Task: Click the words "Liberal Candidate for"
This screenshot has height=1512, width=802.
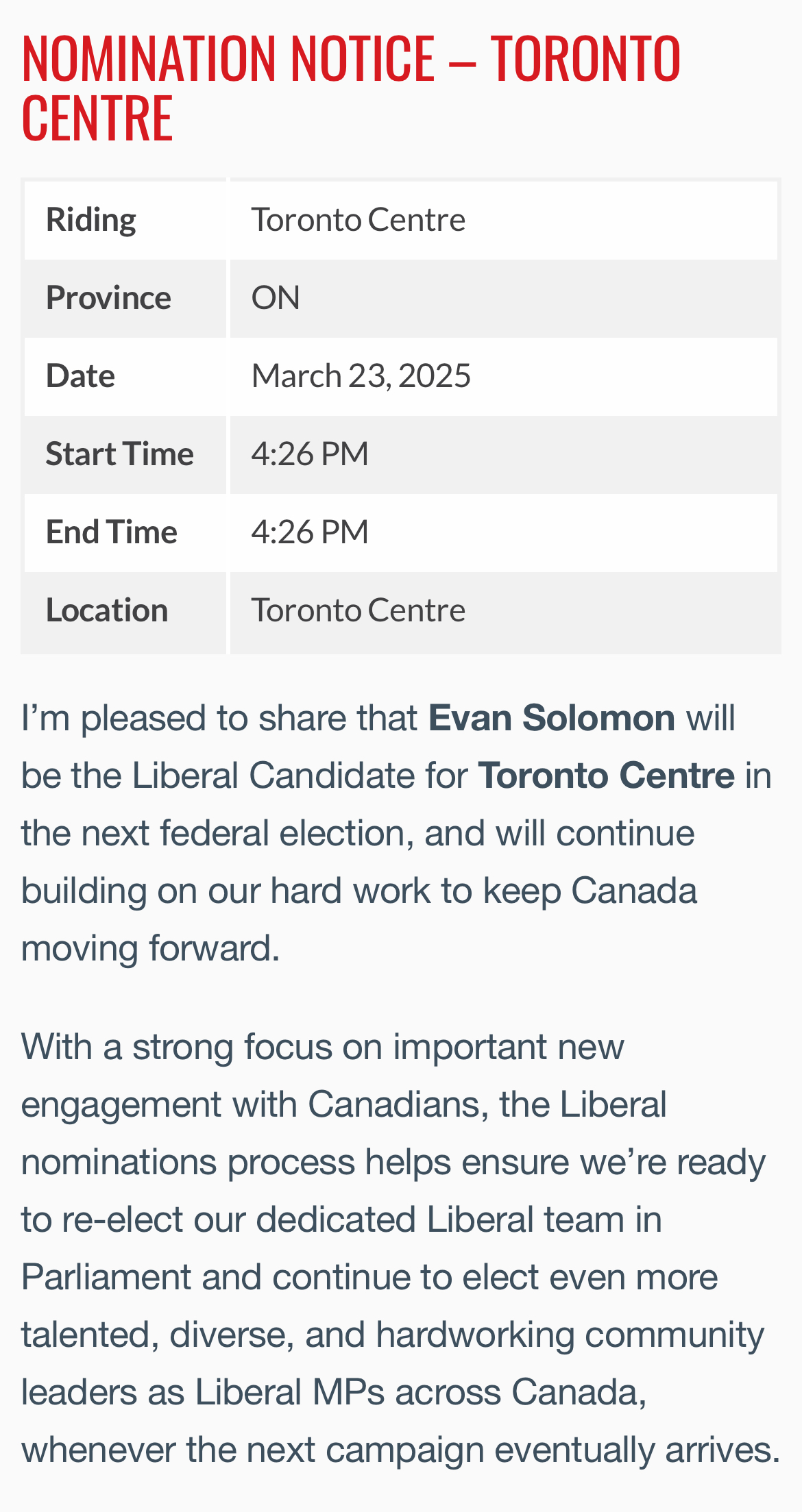Action: point(300,776)
